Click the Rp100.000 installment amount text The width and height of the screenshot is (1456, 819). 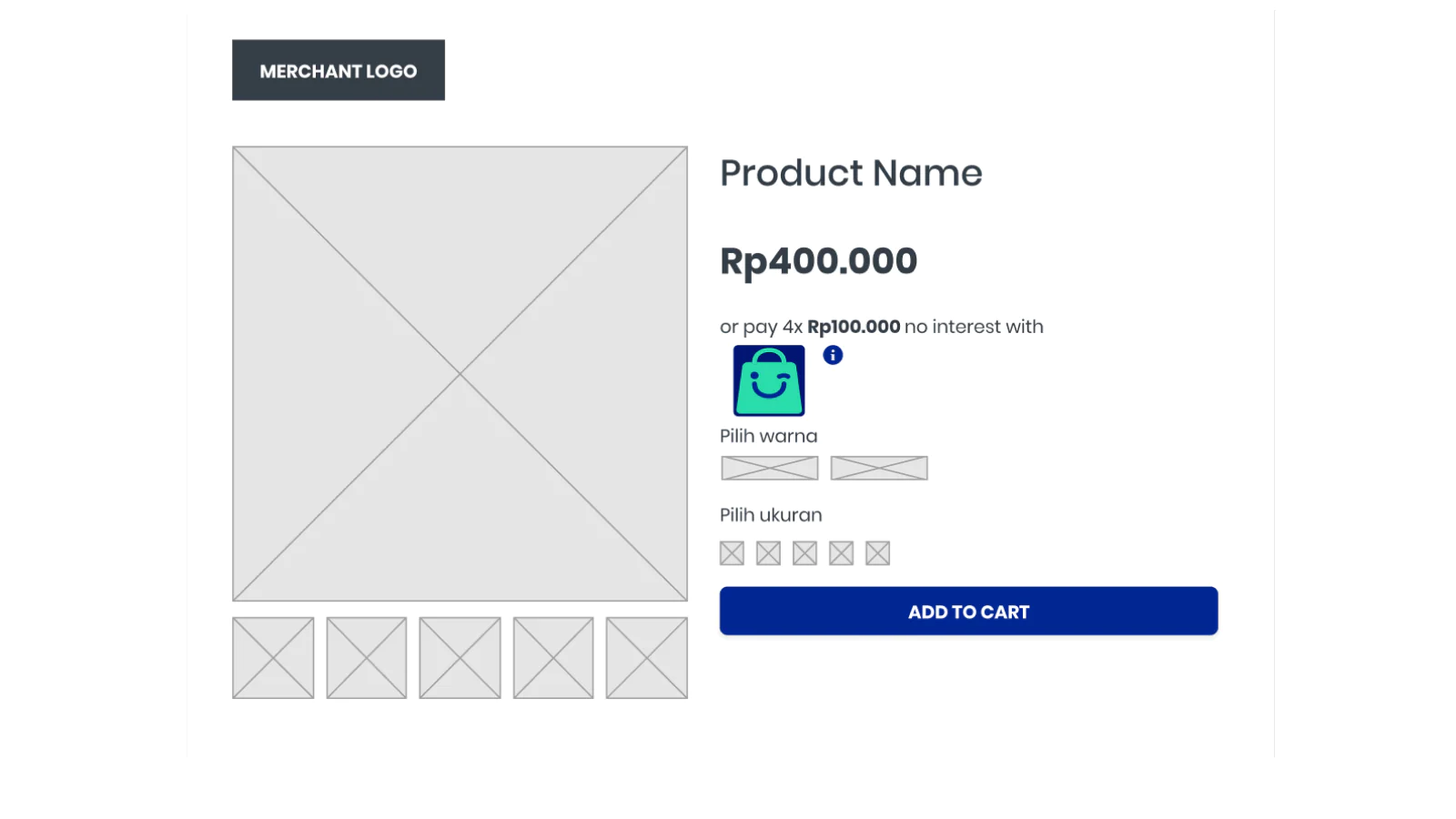click(x=854, y=327)
